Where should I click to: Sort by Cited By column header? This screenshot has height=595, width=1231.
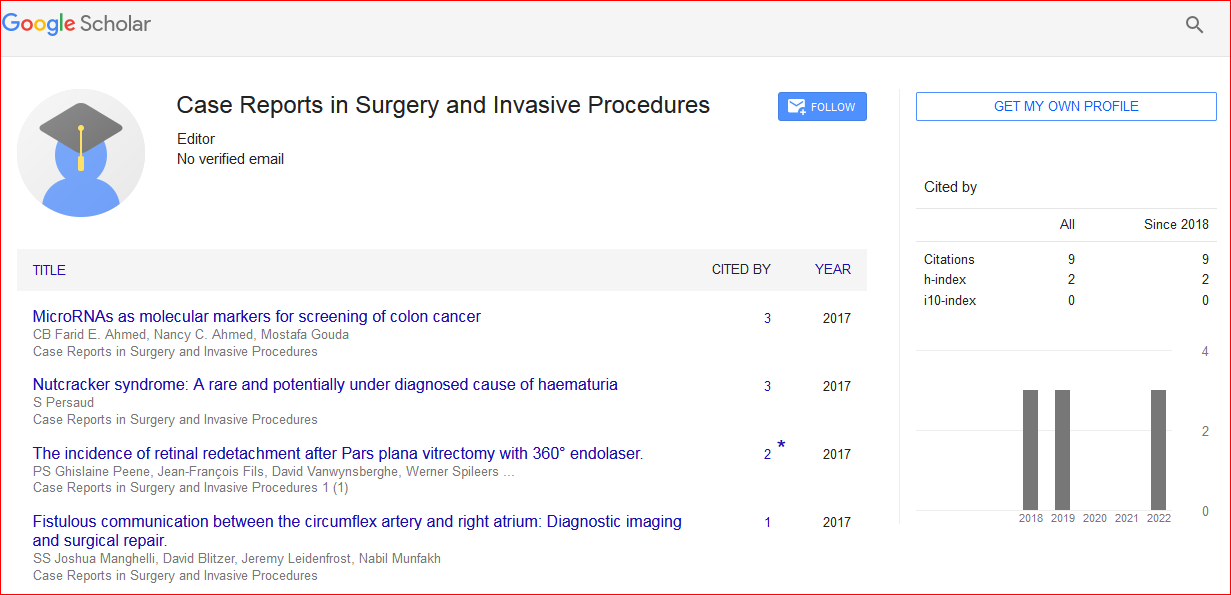point(740,269)
